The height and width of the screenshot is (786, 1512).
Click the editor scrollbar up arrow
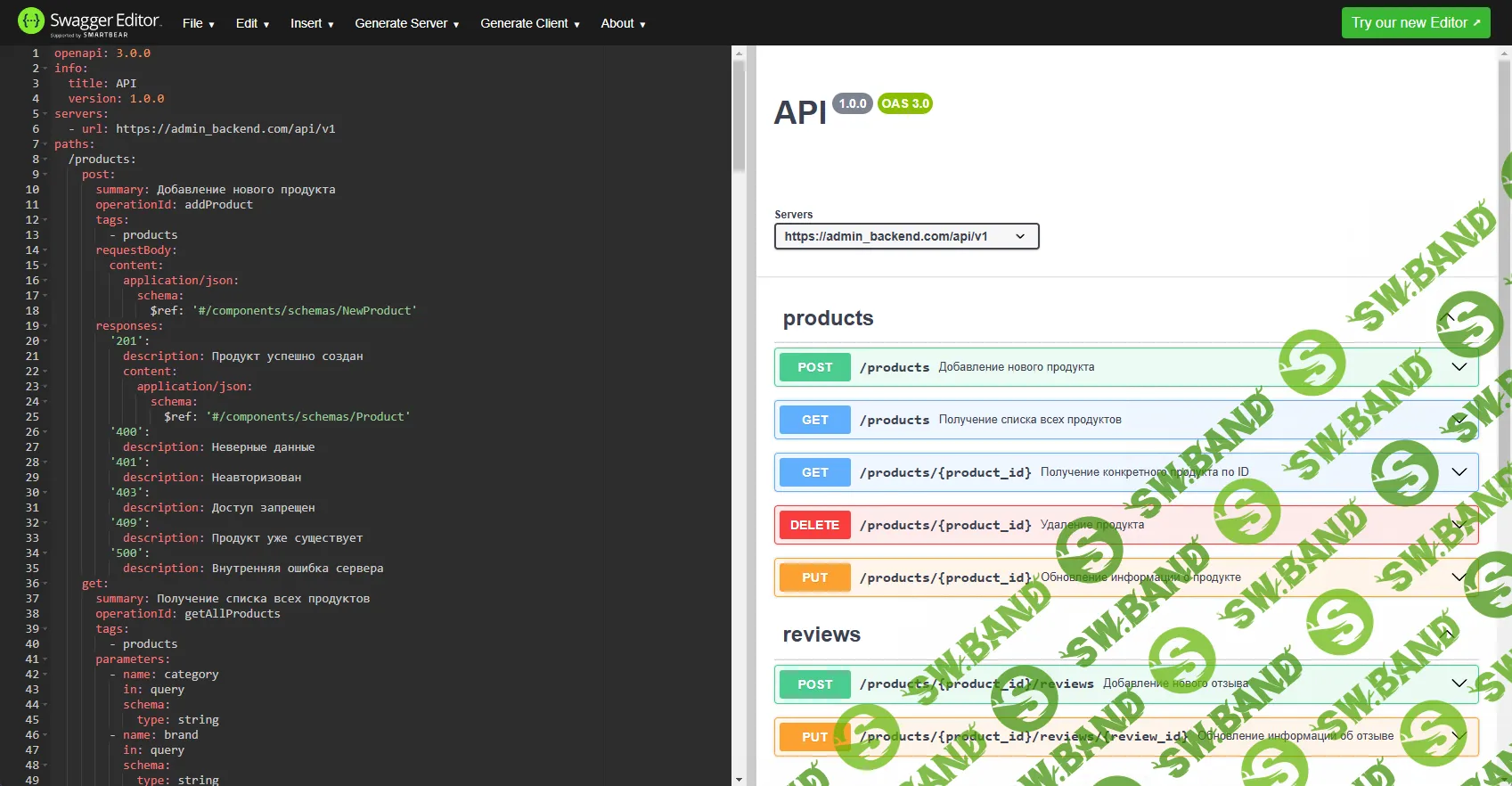[x=739, y=53]
